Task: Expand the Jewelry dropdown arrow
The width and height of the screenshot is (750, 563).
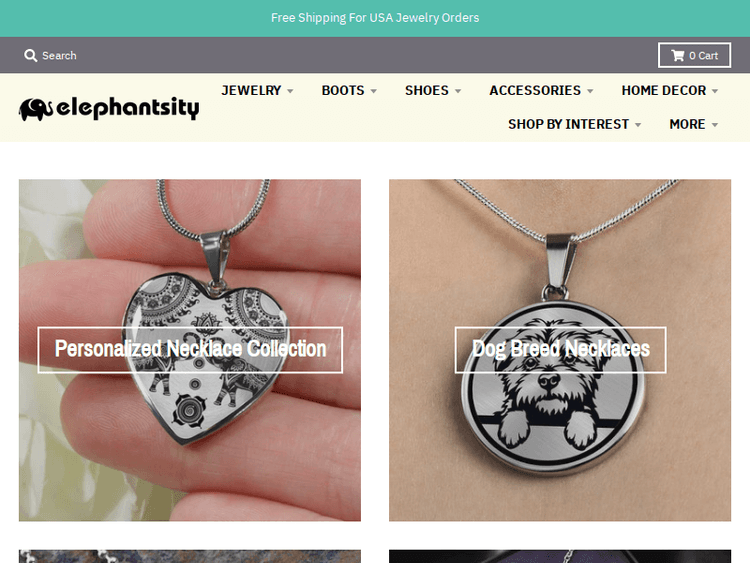Action: [x=290, y=91]
